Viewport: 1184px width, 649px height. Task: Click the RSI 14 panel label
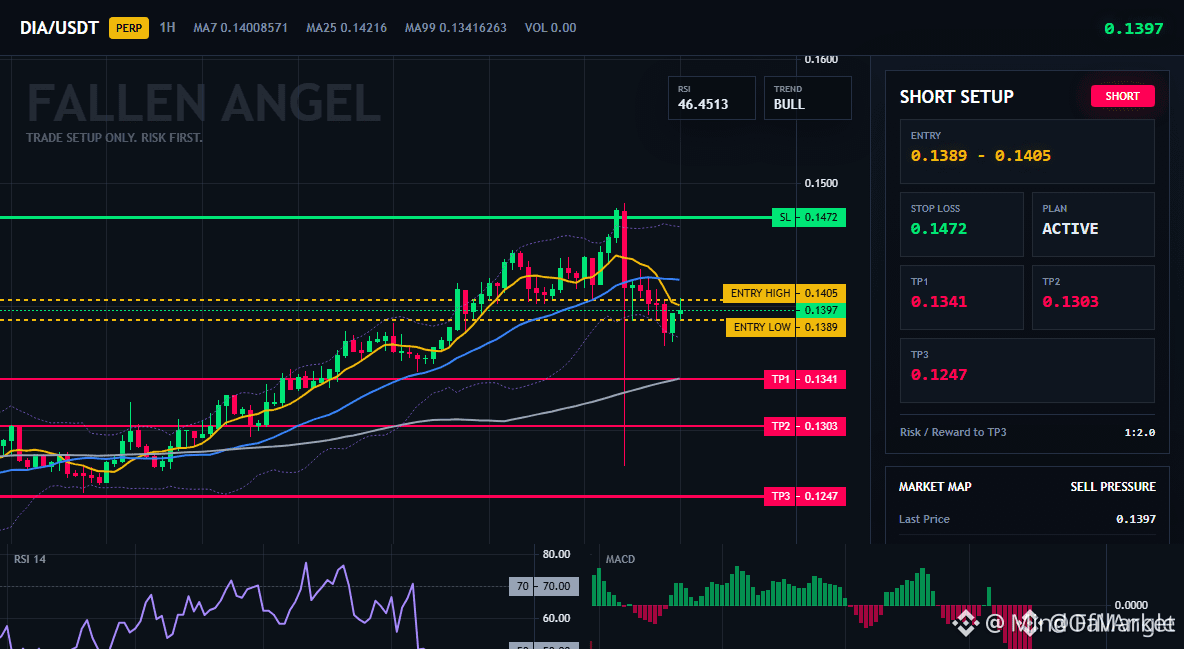[29, 559]
